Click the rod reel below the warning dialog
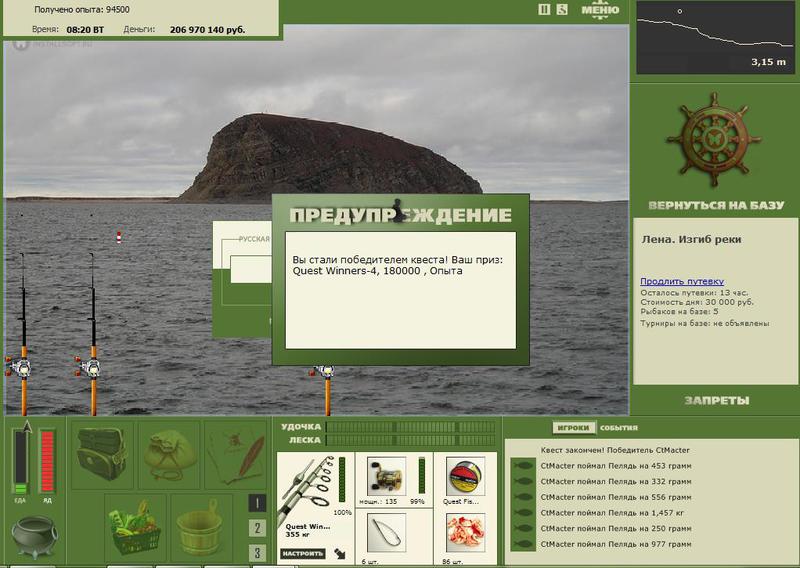Image resolution: width=800 pixels, height=568 pixels. coord(324,372)
